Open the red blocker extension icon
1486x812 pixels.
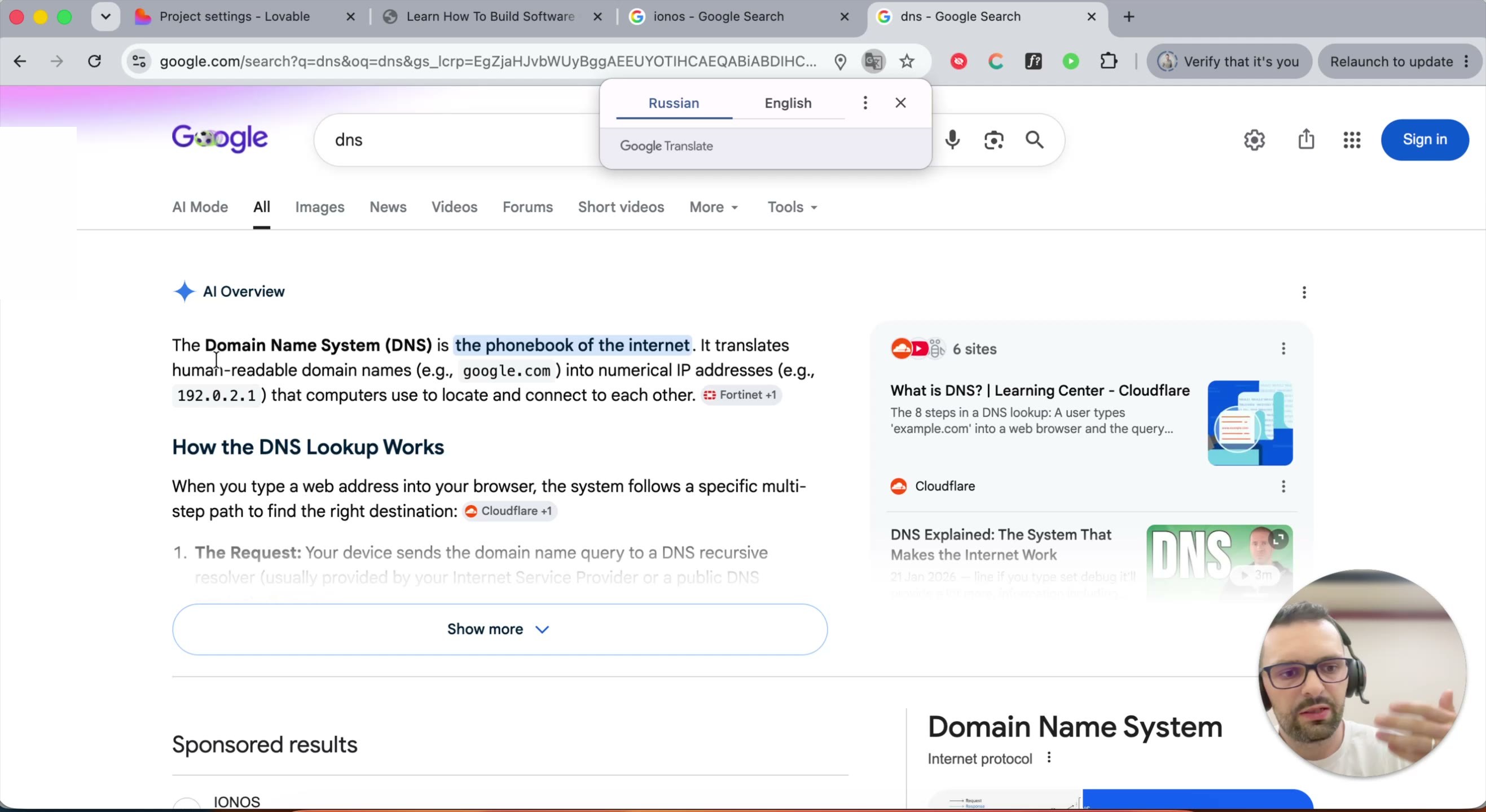click(x=959, y=61)
